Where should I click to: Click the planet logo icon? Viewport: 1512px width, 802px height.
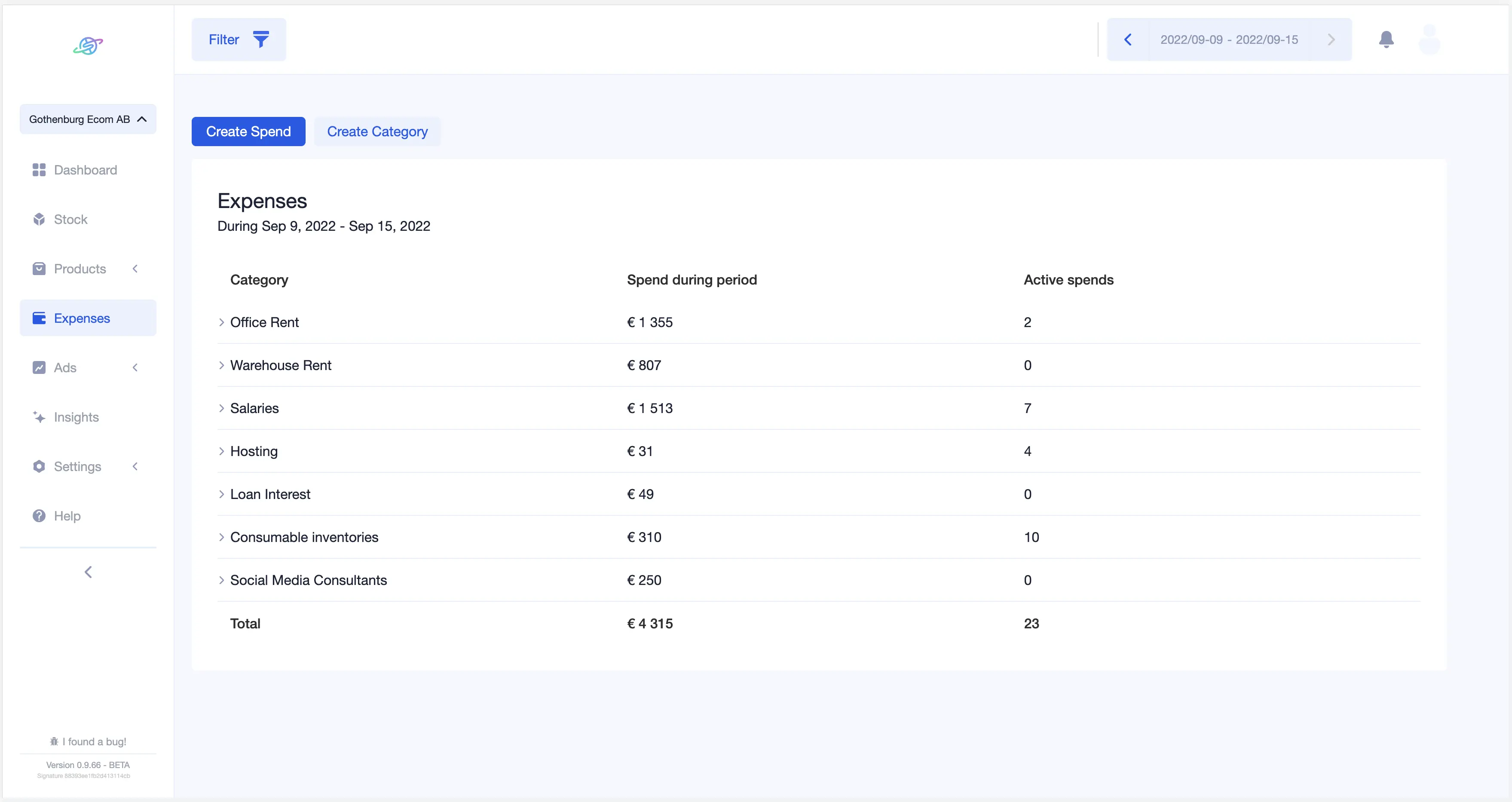click(88, 45)
